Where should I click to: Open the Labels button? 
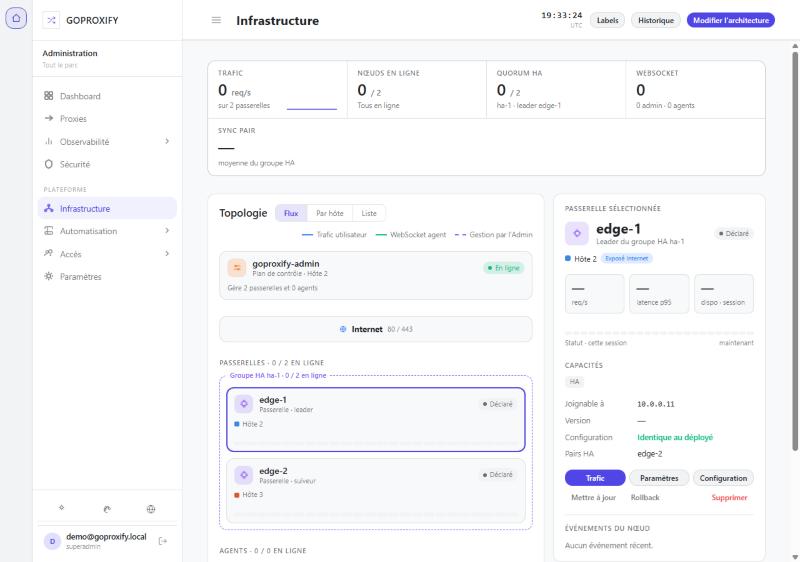click(x=607, y=20)
